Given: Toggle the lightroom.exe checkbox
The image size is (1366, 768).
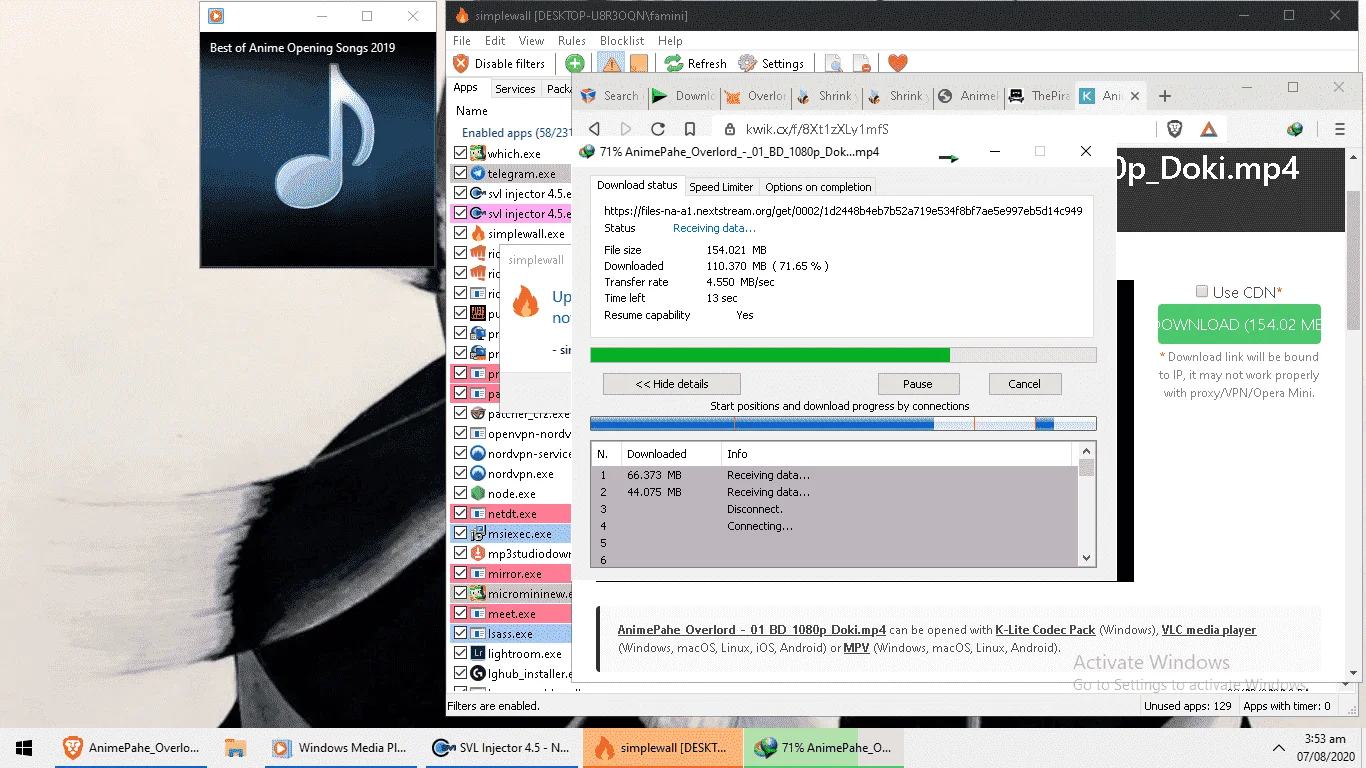Looking at the screenshot, I should click(x=460, y=653).
